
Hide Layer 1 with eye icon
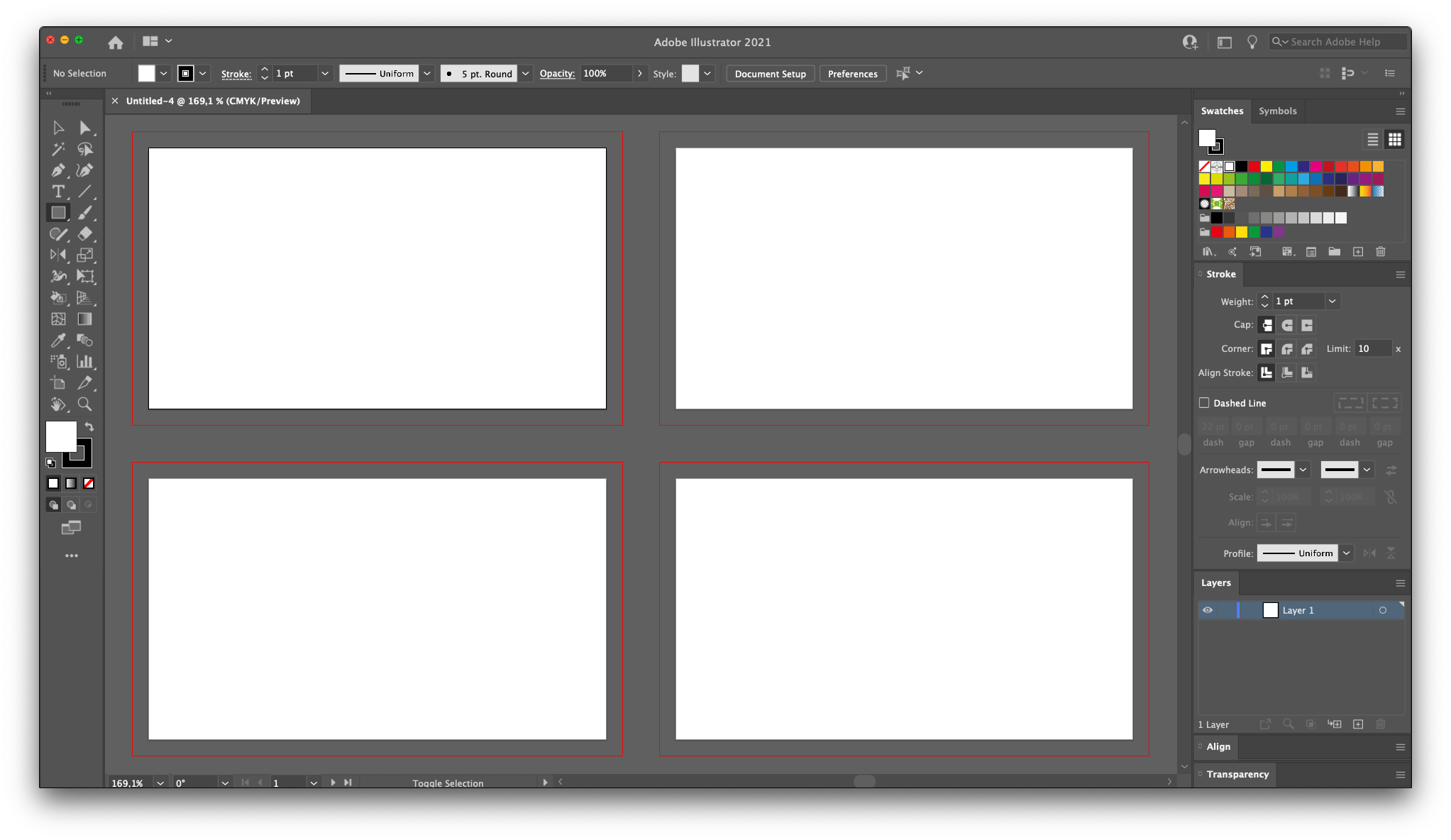(1208, 610)
